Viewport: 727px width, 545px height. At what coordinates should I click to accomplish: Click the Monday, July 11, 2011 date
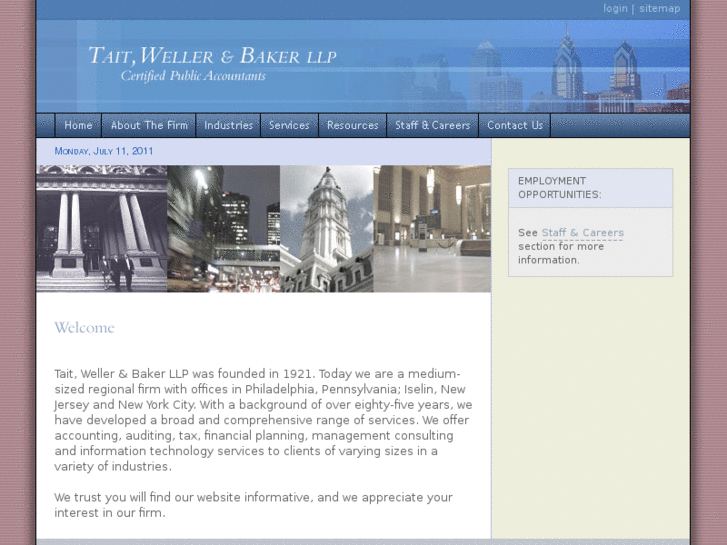point(104,151)
